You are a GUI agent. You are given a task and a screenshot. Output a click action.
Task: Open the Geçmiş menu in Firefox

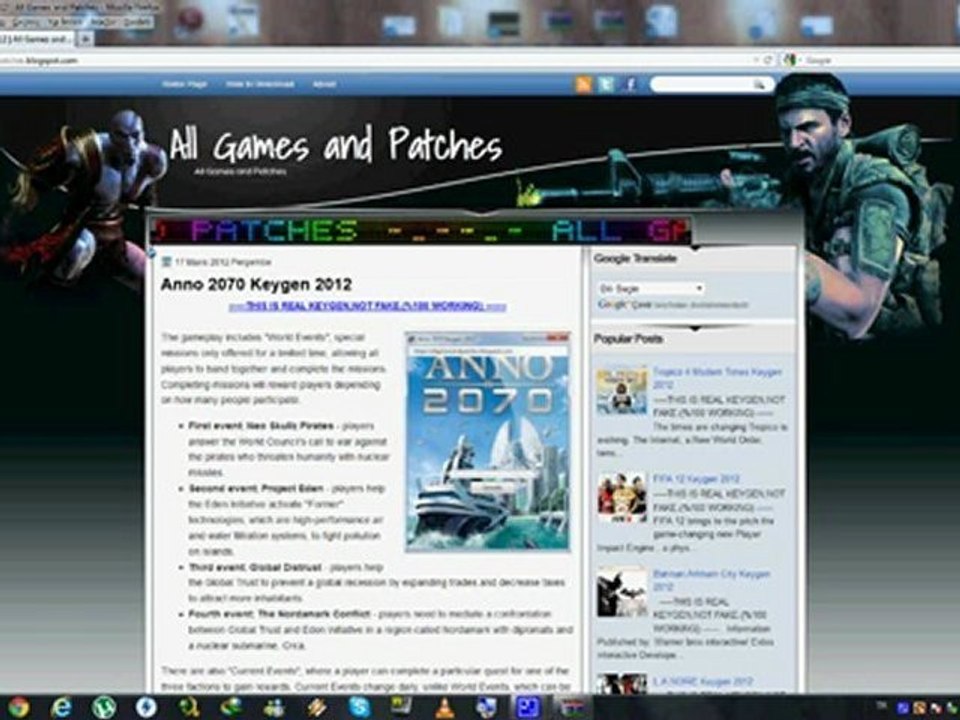28,23
